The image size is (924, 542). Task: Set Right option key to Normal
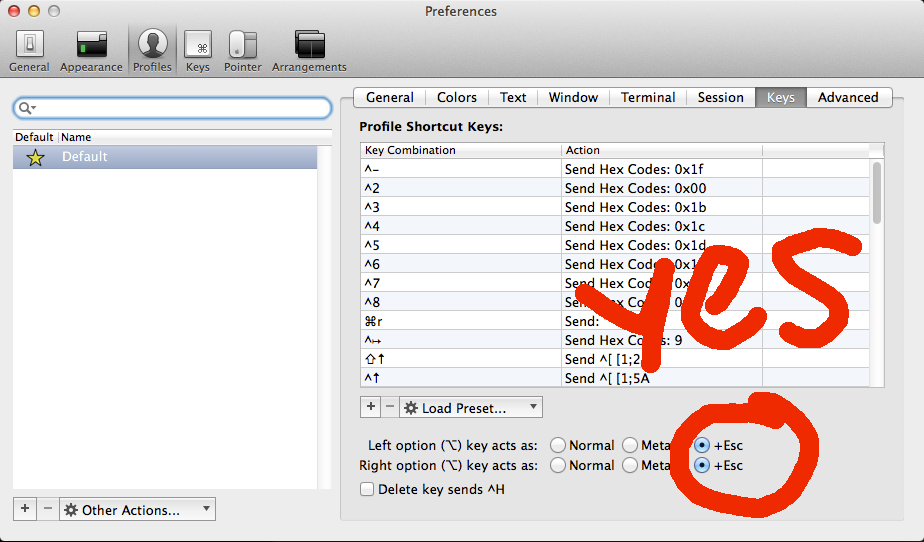pyautogui.click(x=557, y=465)
